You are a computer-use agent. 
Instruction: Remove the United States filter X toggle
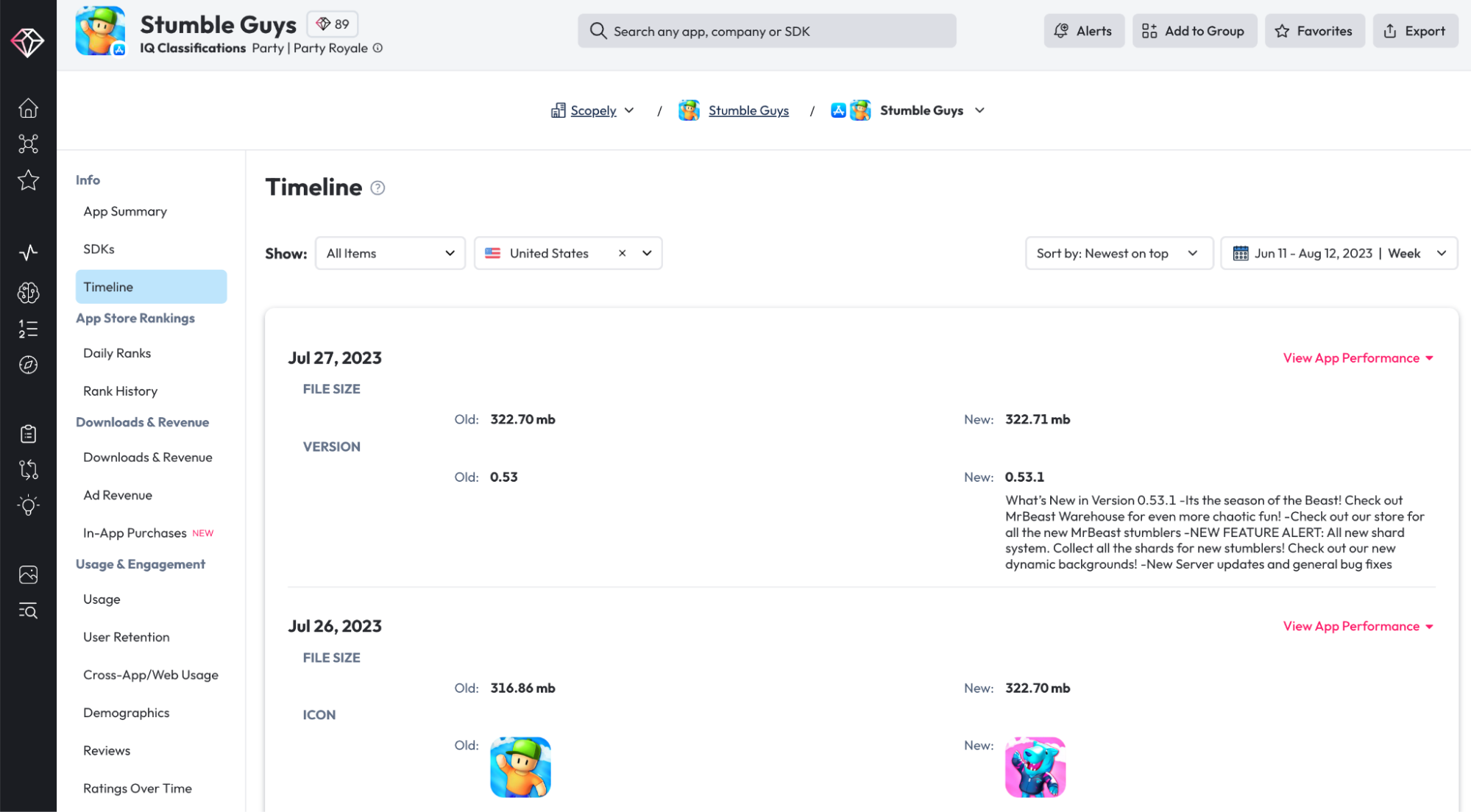(x=622, y=252)
